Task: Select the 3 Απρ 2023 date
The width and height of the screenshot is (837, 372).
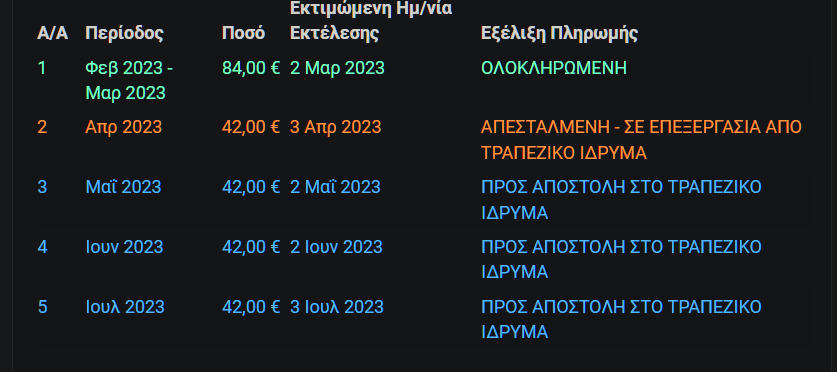Action: [336, 128]
